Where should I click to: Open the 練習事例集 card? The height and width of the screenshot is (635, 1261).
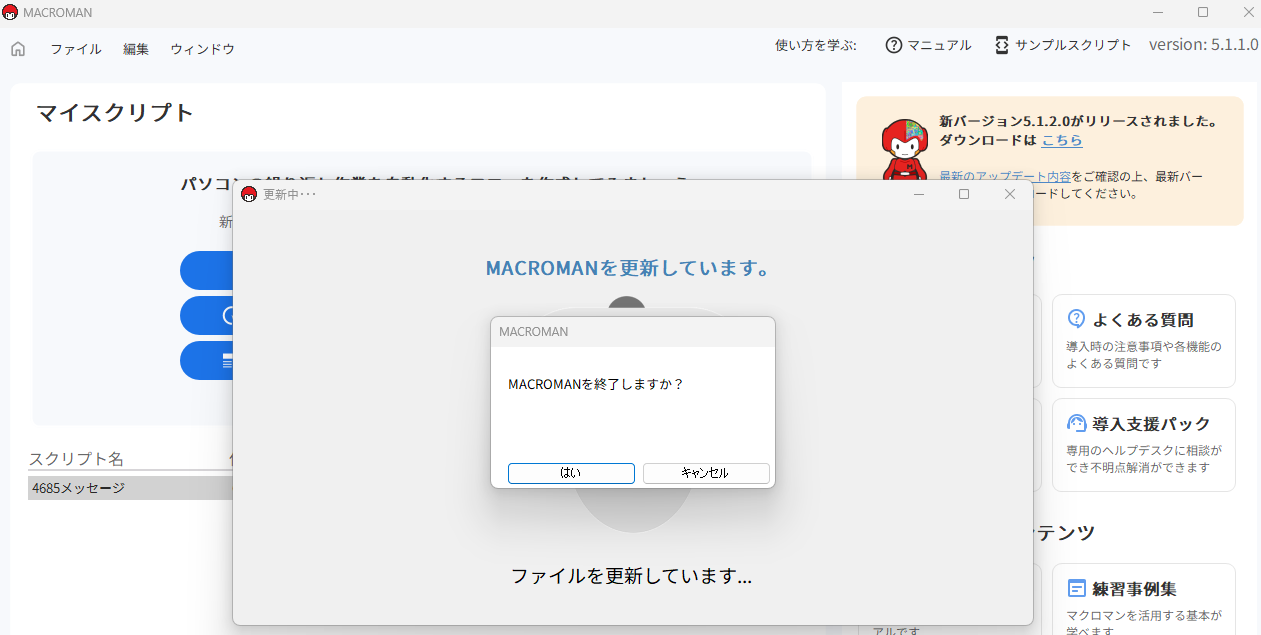tap(1143, 599)
